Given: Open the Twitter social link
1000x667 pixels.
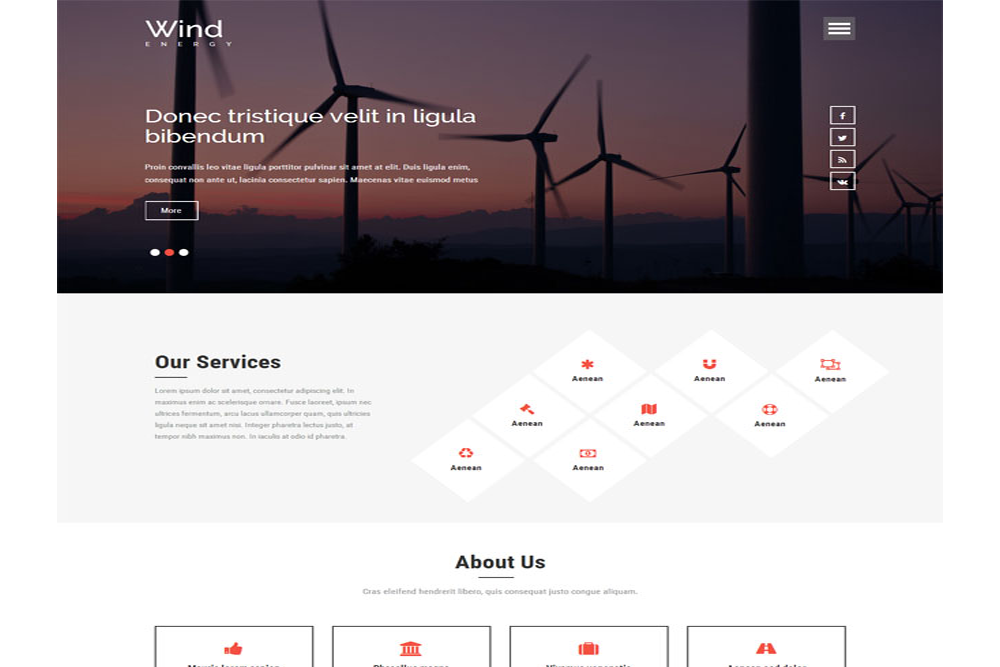Looking at the screenshot, I should click(x=842, y=137).
